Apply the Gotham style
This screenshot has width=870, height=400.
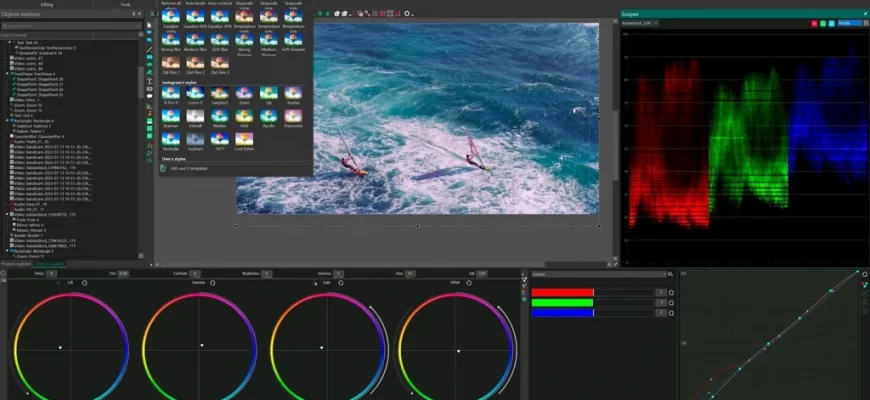195,141
